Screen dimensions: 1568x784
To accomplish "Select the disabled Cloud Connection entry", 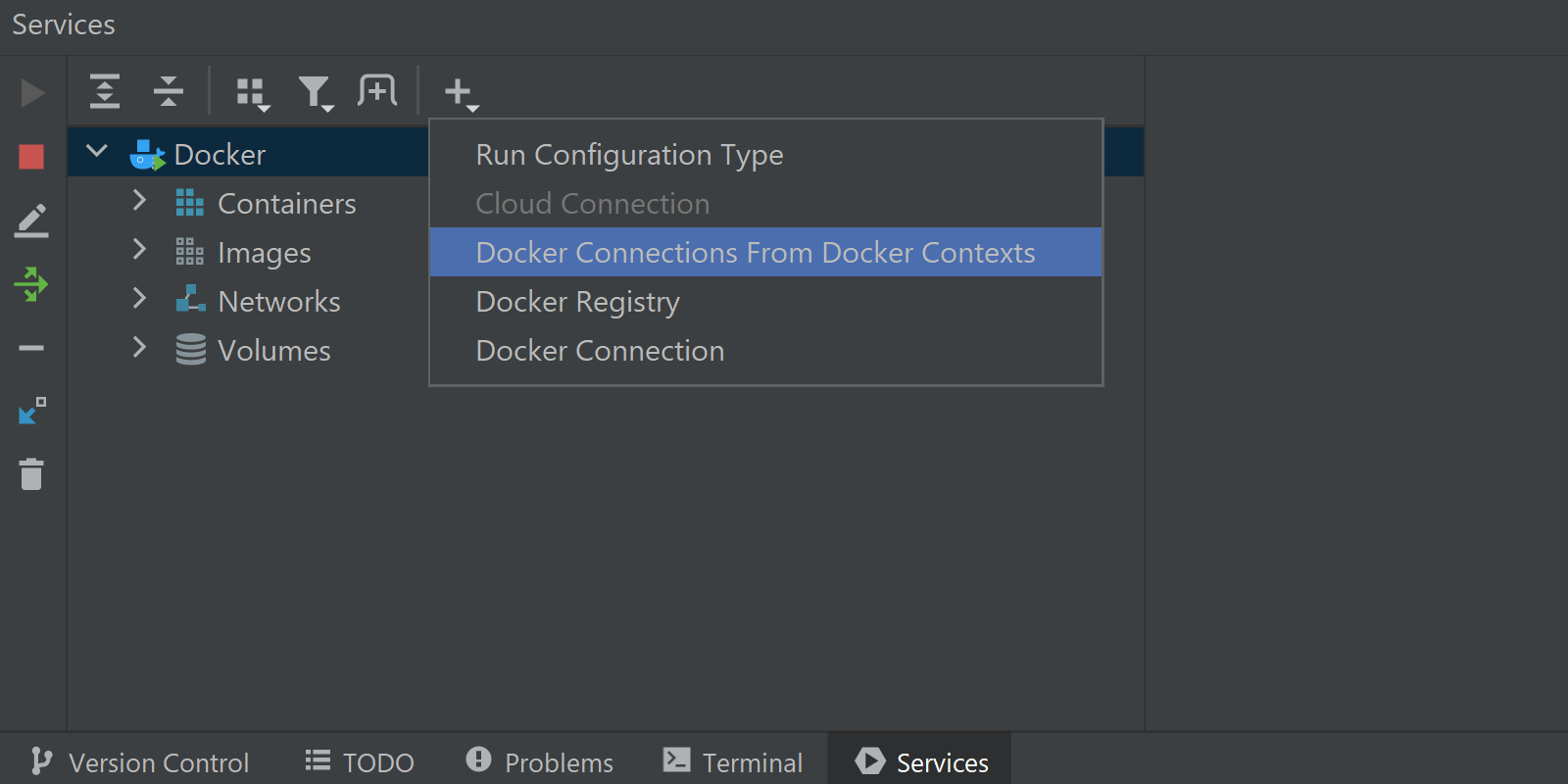I will (x=766, y=204).
